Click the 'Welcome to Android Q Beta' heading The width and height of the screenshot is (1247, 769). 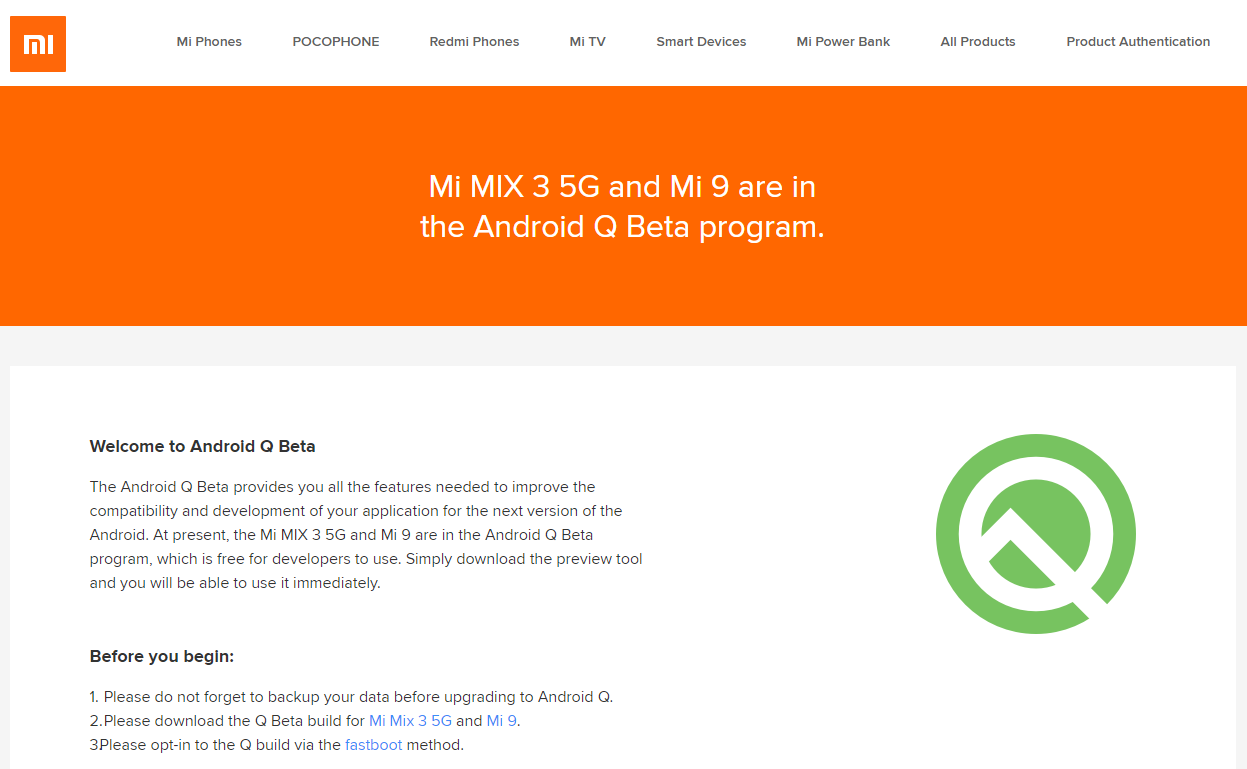(202, 446)
